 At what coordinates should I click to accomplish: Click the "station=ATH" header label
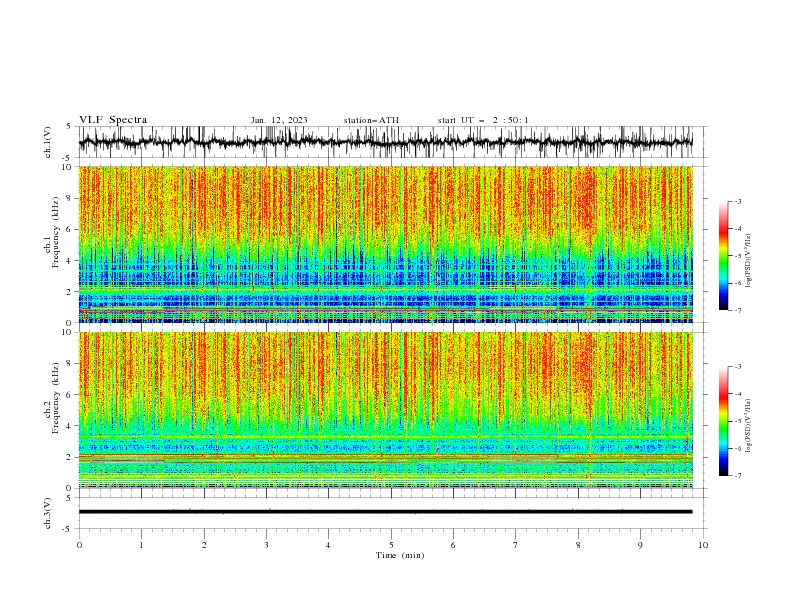click(x=371, y=120)
